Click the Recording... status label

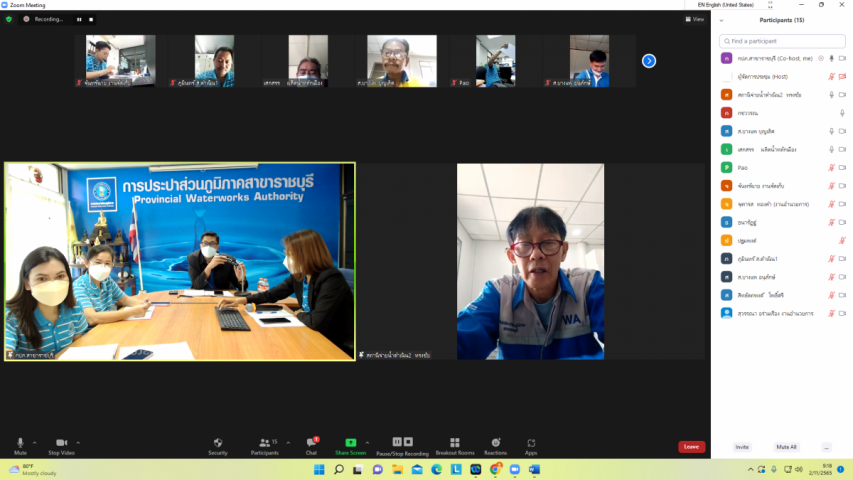pos(49,19)
